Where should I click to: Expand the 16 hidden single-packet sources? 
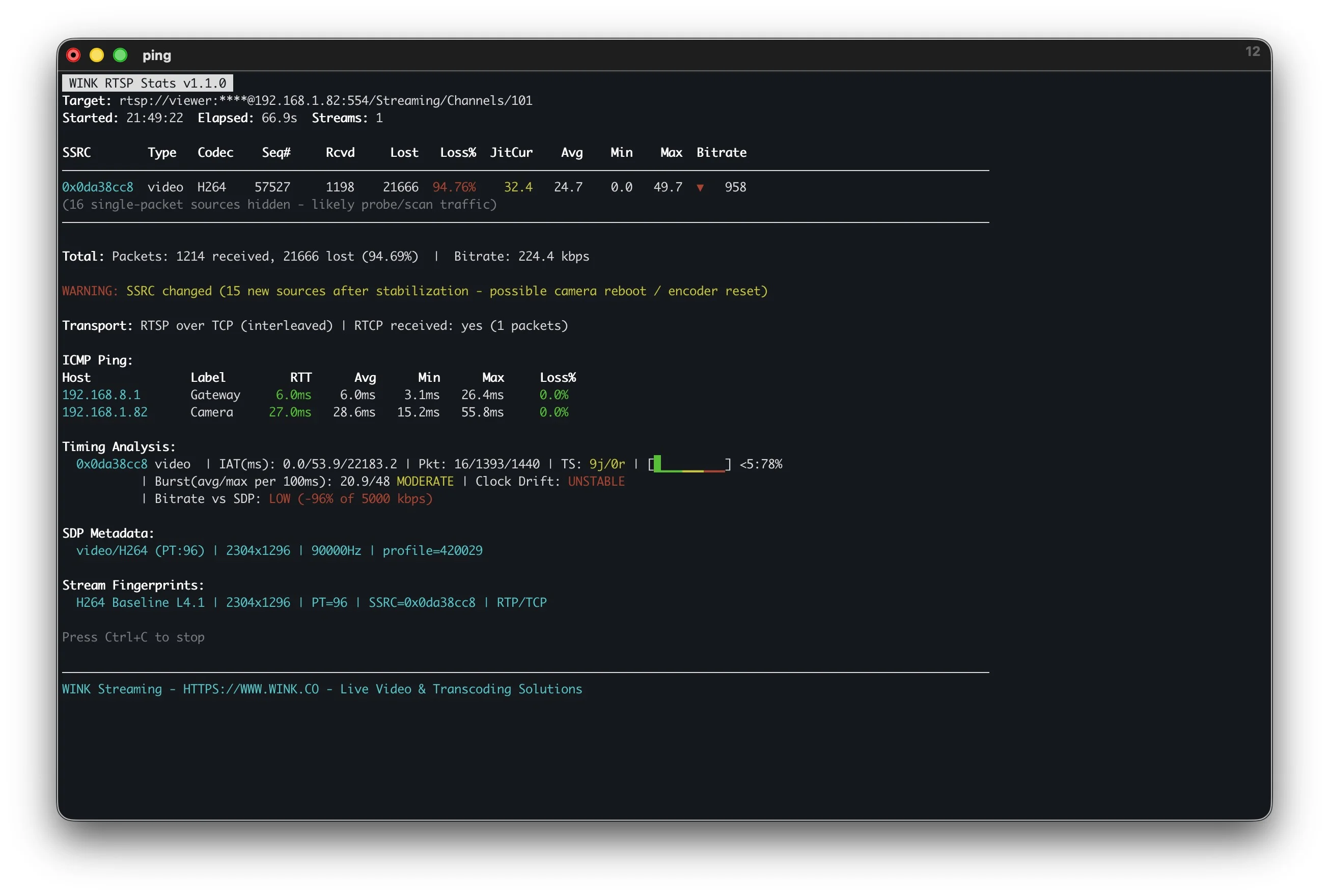click(x=280, y=205)
